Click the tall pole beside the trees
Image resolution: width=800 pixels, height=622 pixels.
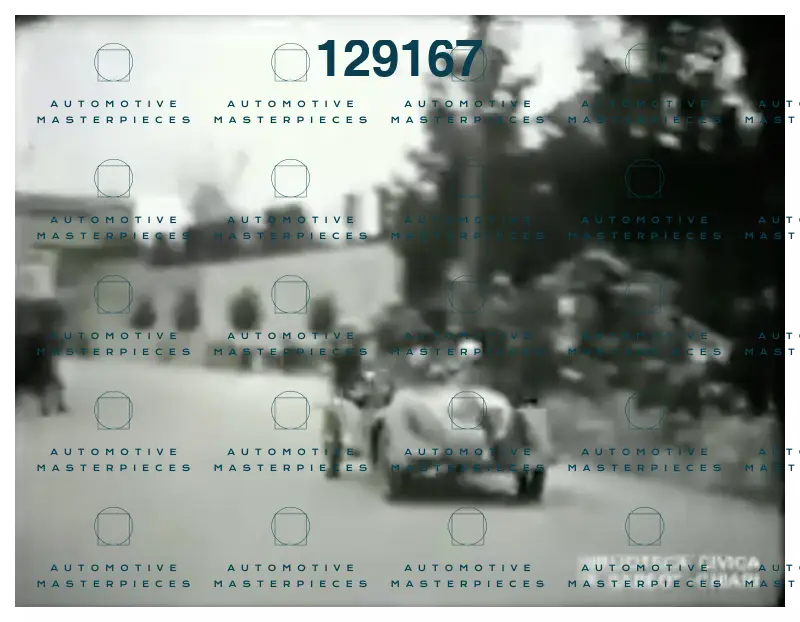pyautogui.click(x=482, y=150)
